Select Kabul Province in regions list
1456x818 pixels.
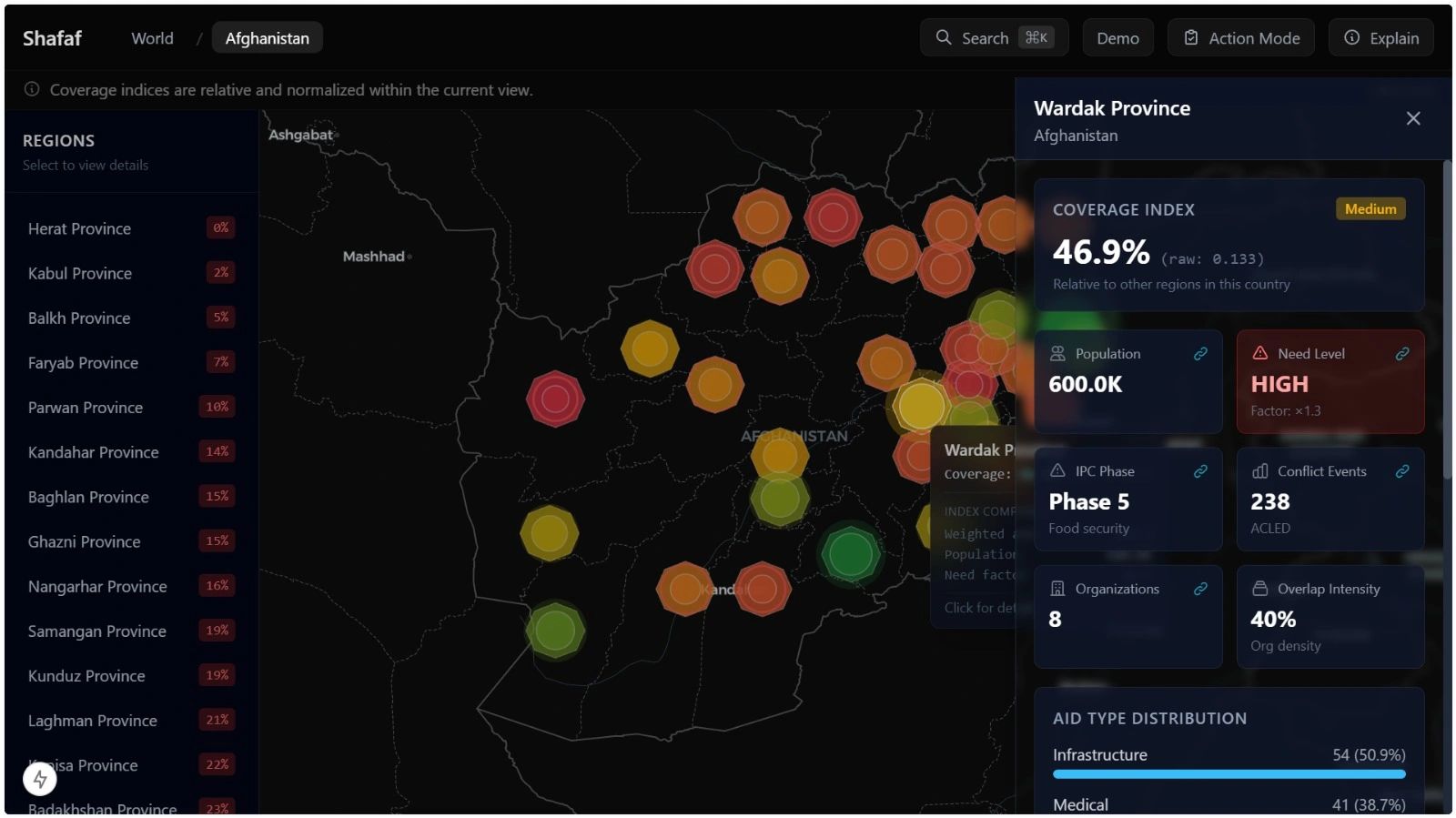tap(131, 273)
